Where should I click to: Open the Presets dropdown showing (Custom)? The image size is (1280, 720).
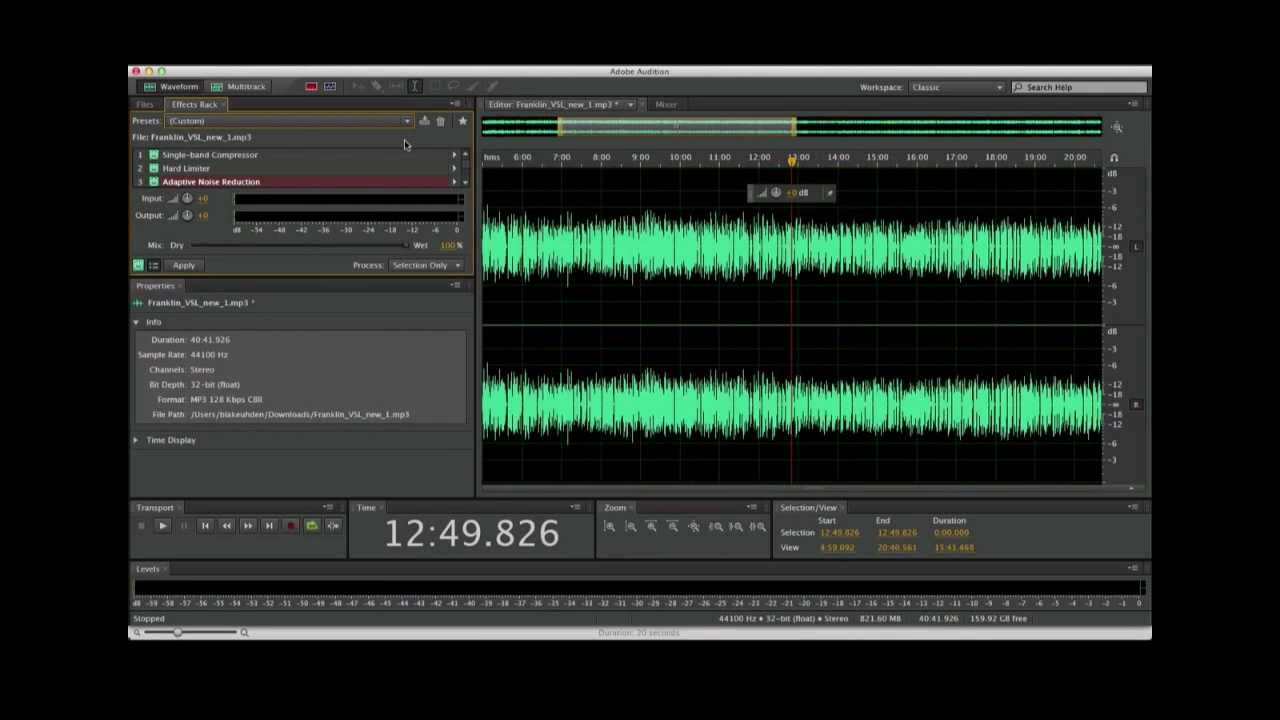(x=289, y=121)
